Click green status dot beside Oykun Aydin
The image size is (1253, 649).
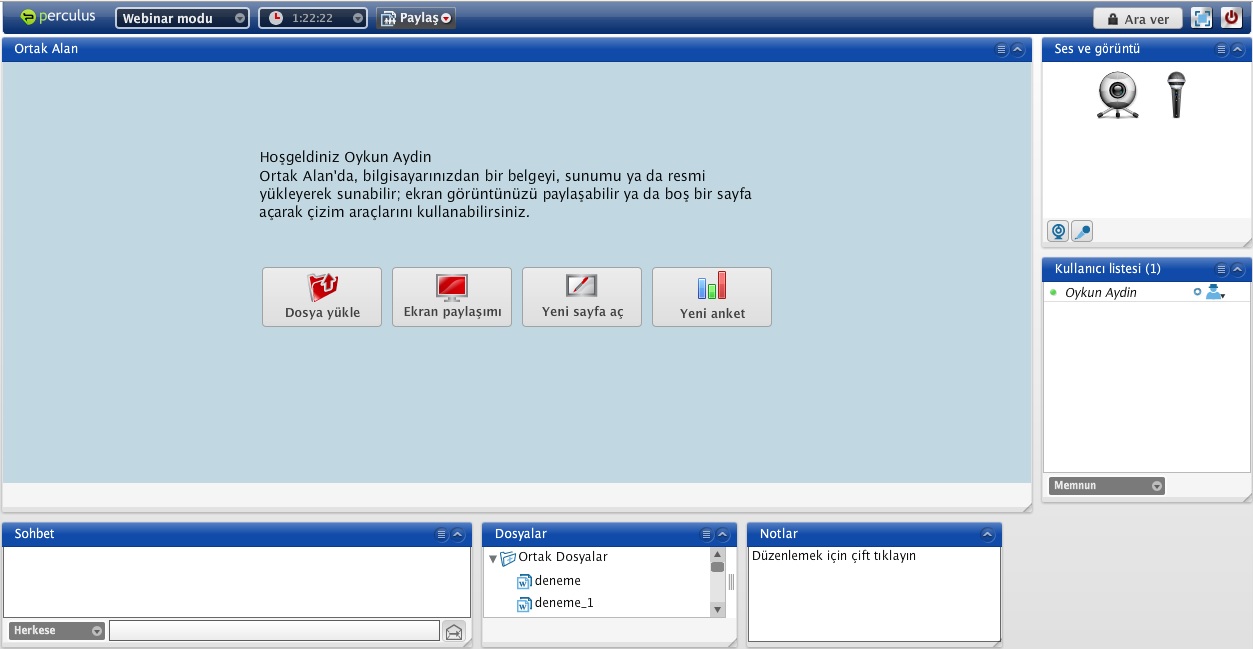tap(1053, 293)
